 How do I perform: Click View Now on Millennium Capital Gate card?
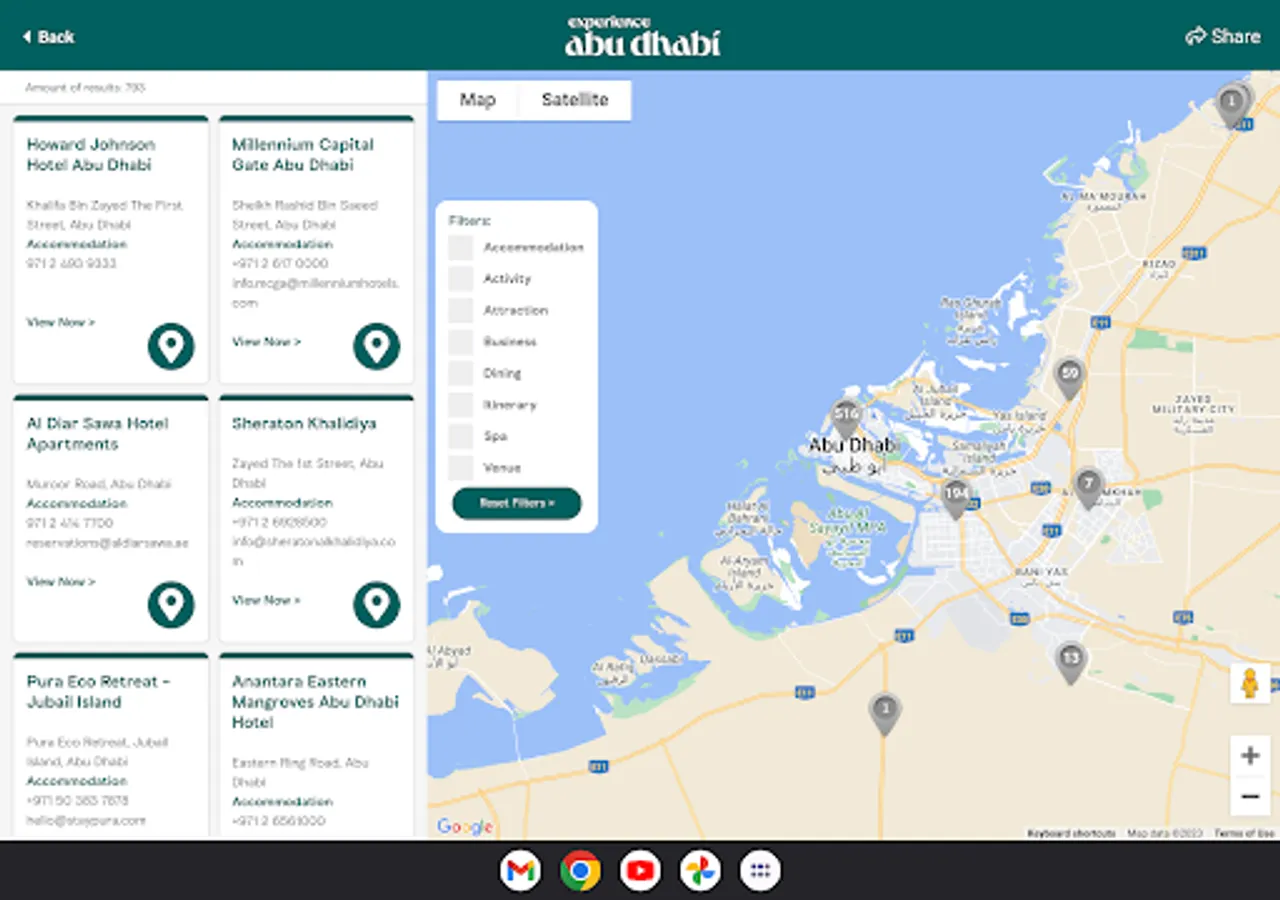[x=267, y=342]
